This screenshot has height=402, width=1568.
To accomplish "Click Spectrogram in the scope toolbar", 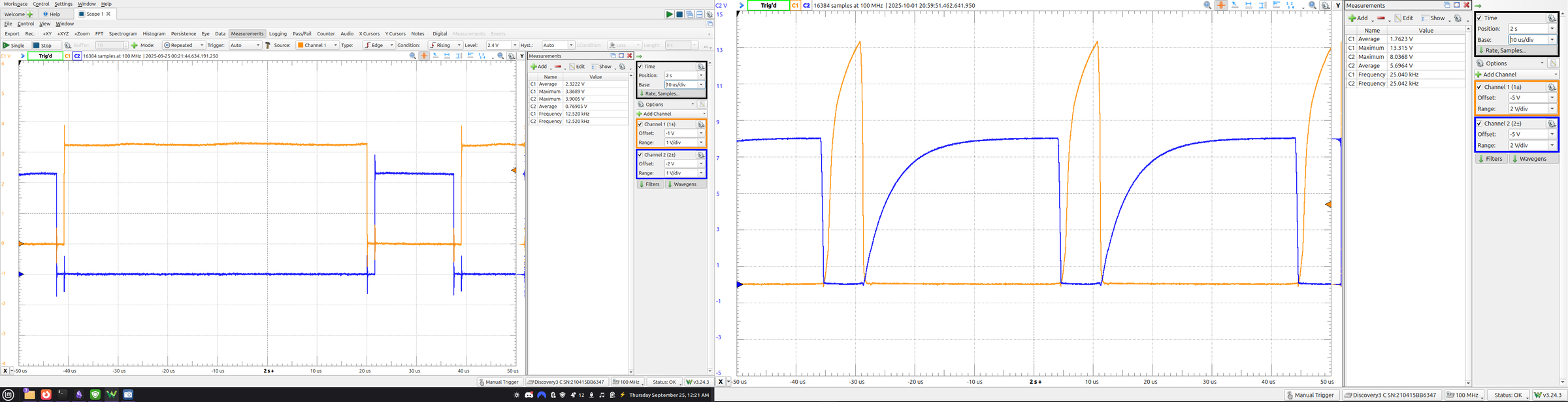I will [x=123, y=34].
